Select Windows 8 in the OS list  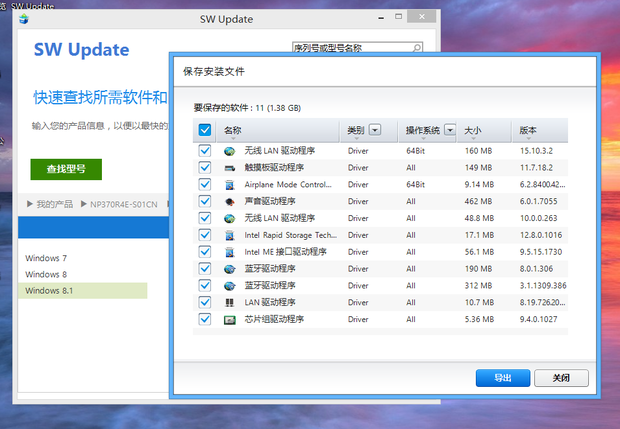tap(46, 274)
